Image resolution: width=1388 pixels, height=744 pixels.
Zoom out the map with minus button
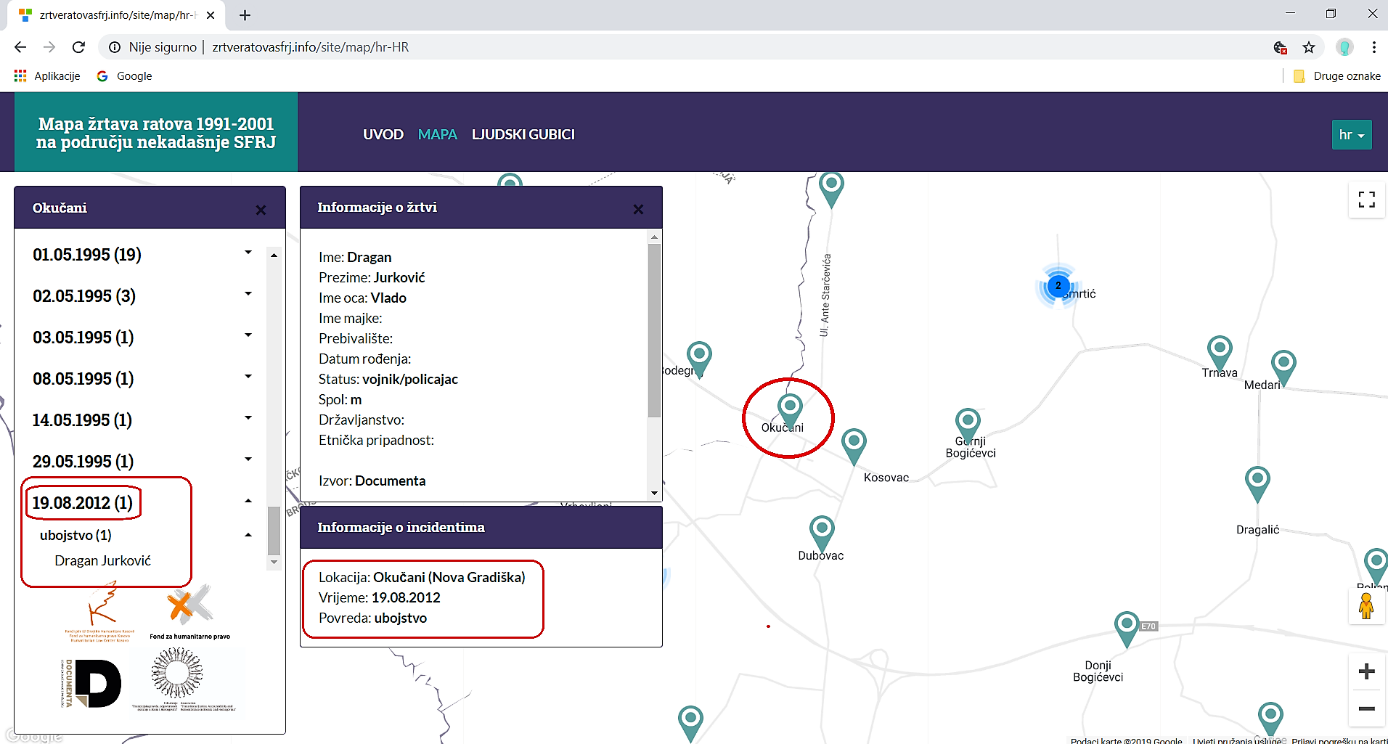tap(1366, 709)
